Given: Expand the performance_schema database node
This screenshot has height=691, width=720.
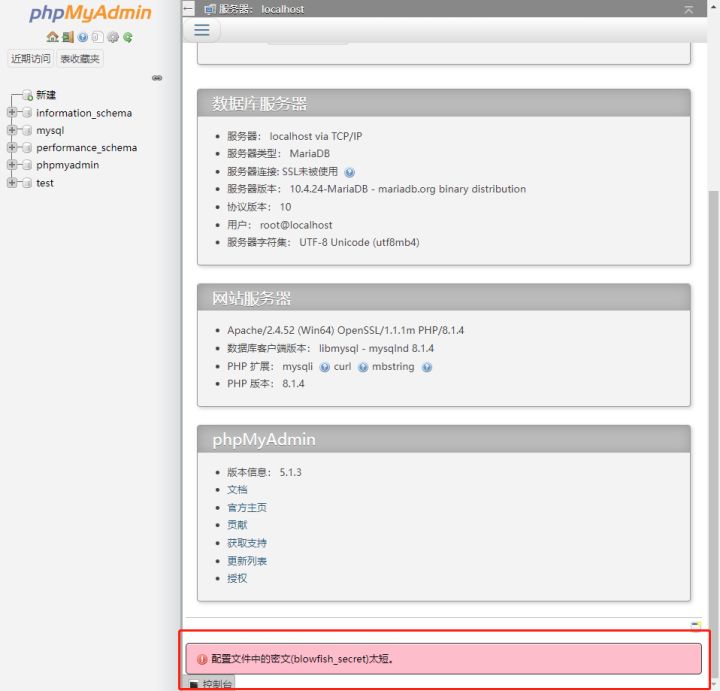Looking at the screenshot, I should point(12,147).
